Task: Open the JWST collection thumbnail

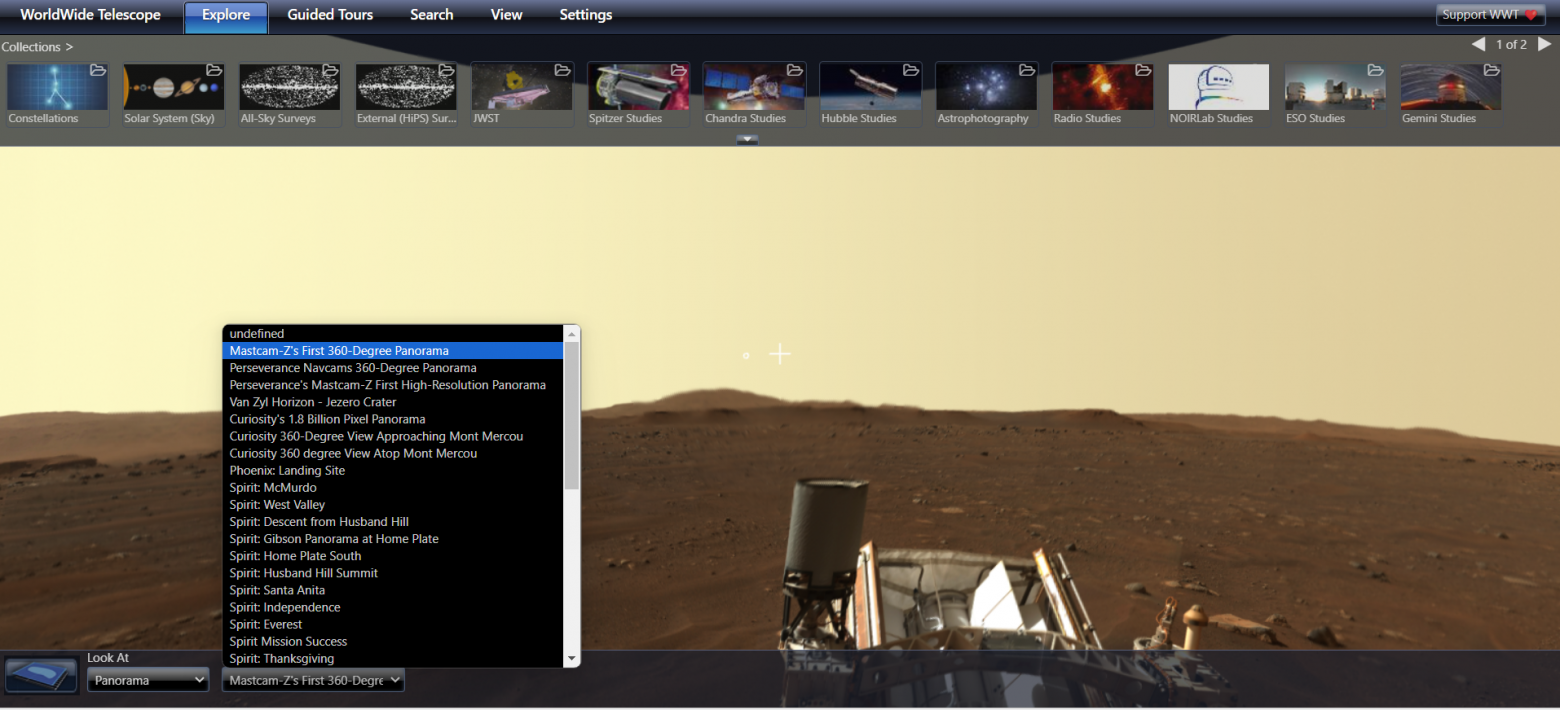Action: (521, 95)
